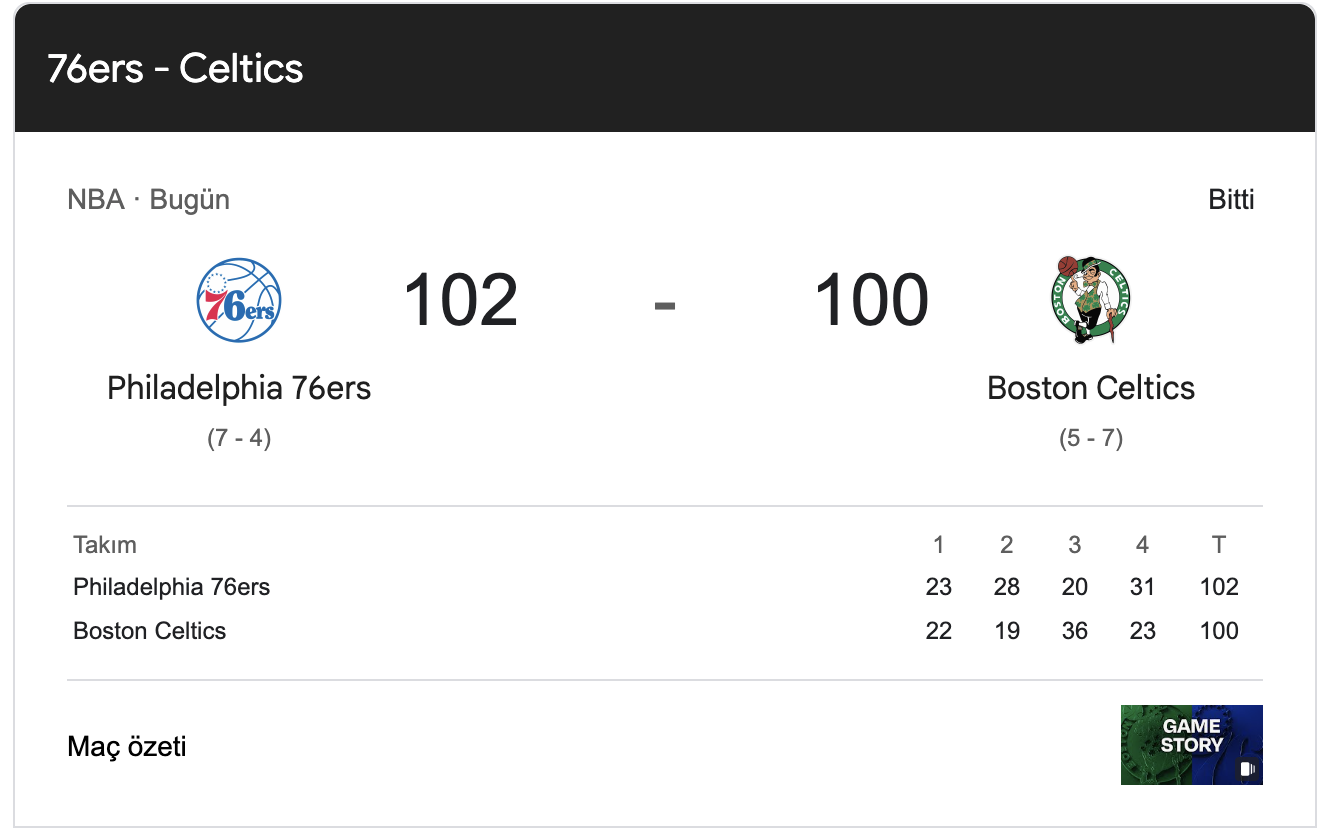This screenshot has width=1326, height=828.
Task: Click the Philadelphia 76ers team name under logo
Action: pos(239,388)
